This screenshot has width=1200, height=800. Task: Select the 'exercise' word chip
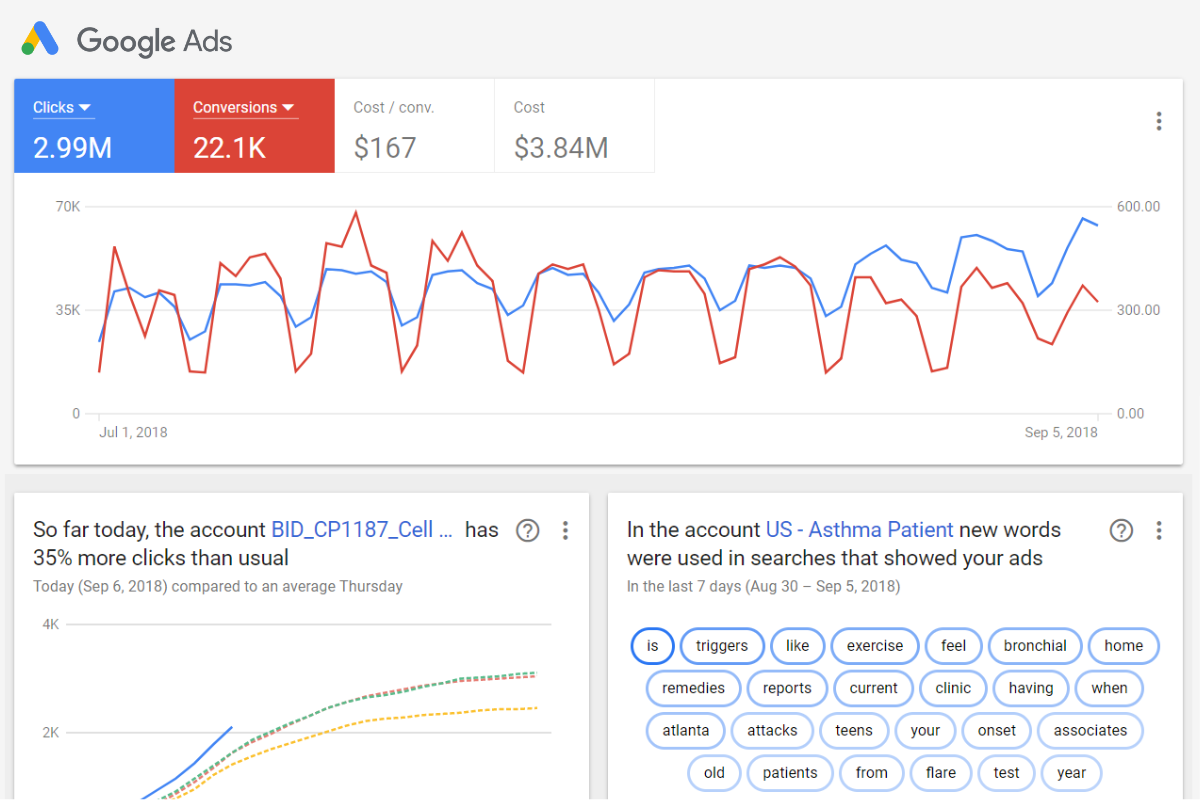click(875, 646)
